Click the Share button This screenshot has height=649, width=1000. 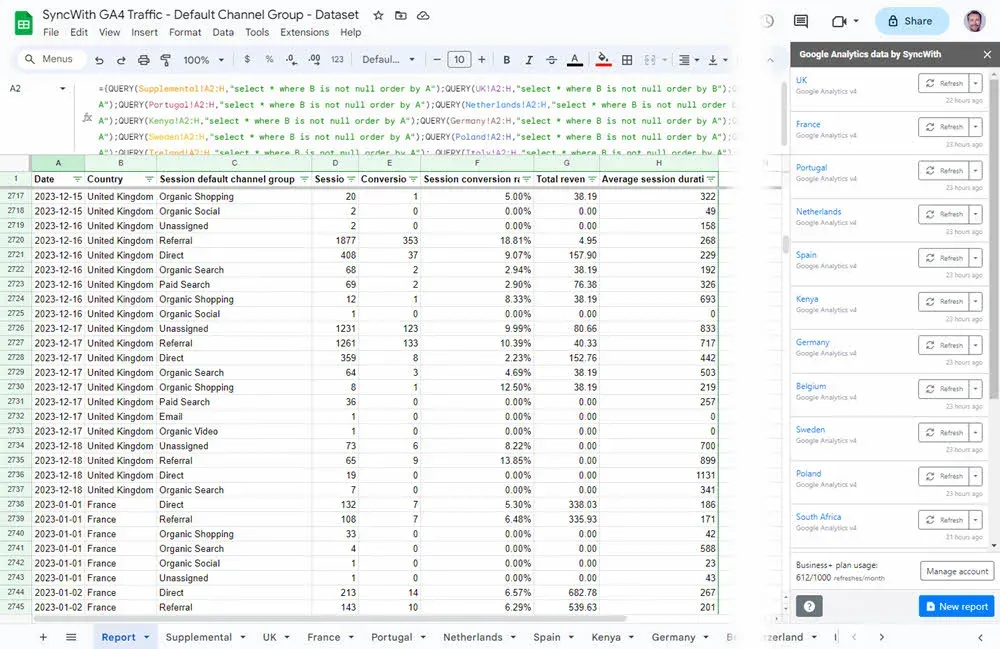pos(911,21)
